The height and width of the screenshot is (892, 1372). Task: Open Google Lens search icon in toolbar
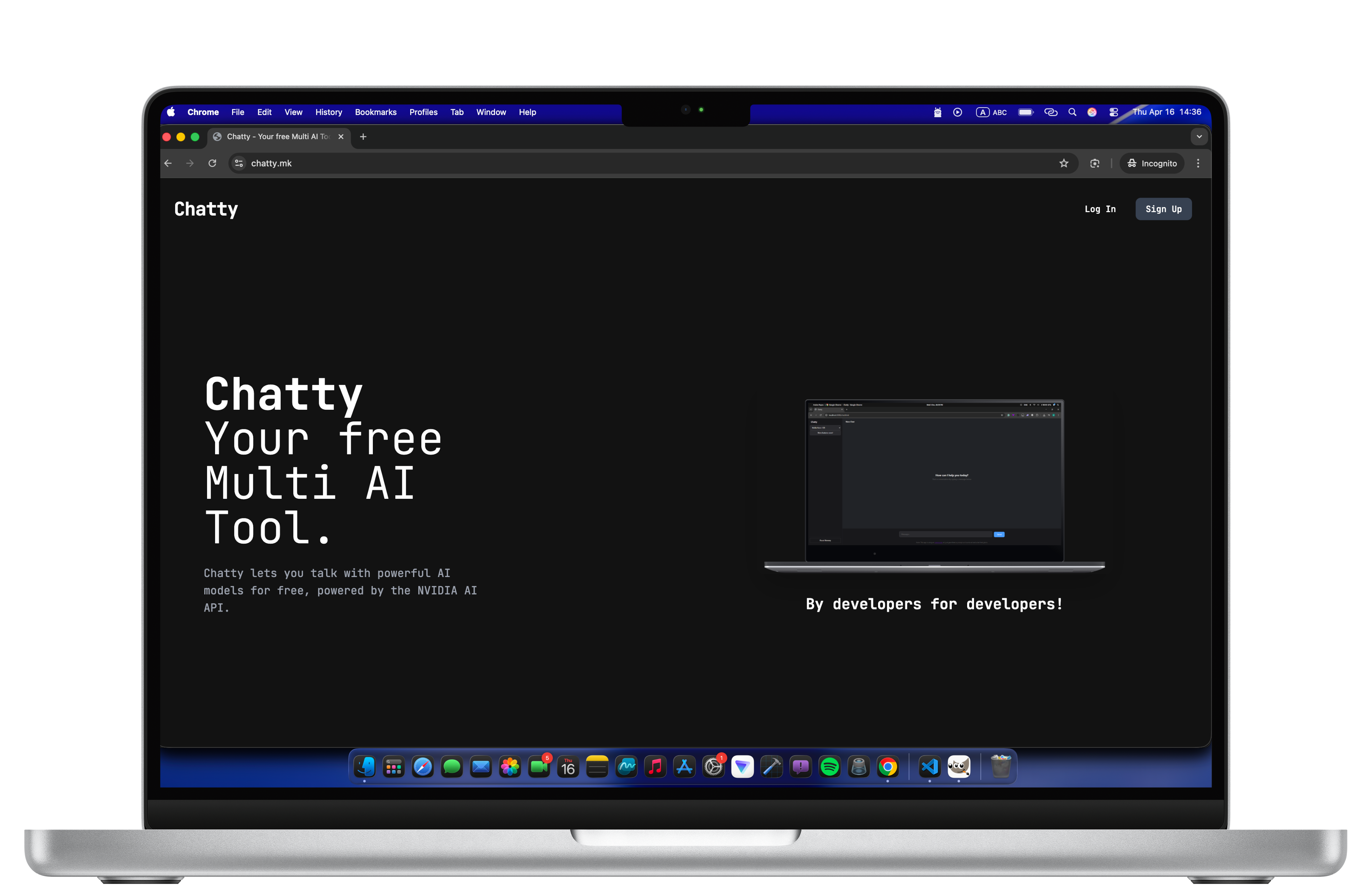(1095, 164)
